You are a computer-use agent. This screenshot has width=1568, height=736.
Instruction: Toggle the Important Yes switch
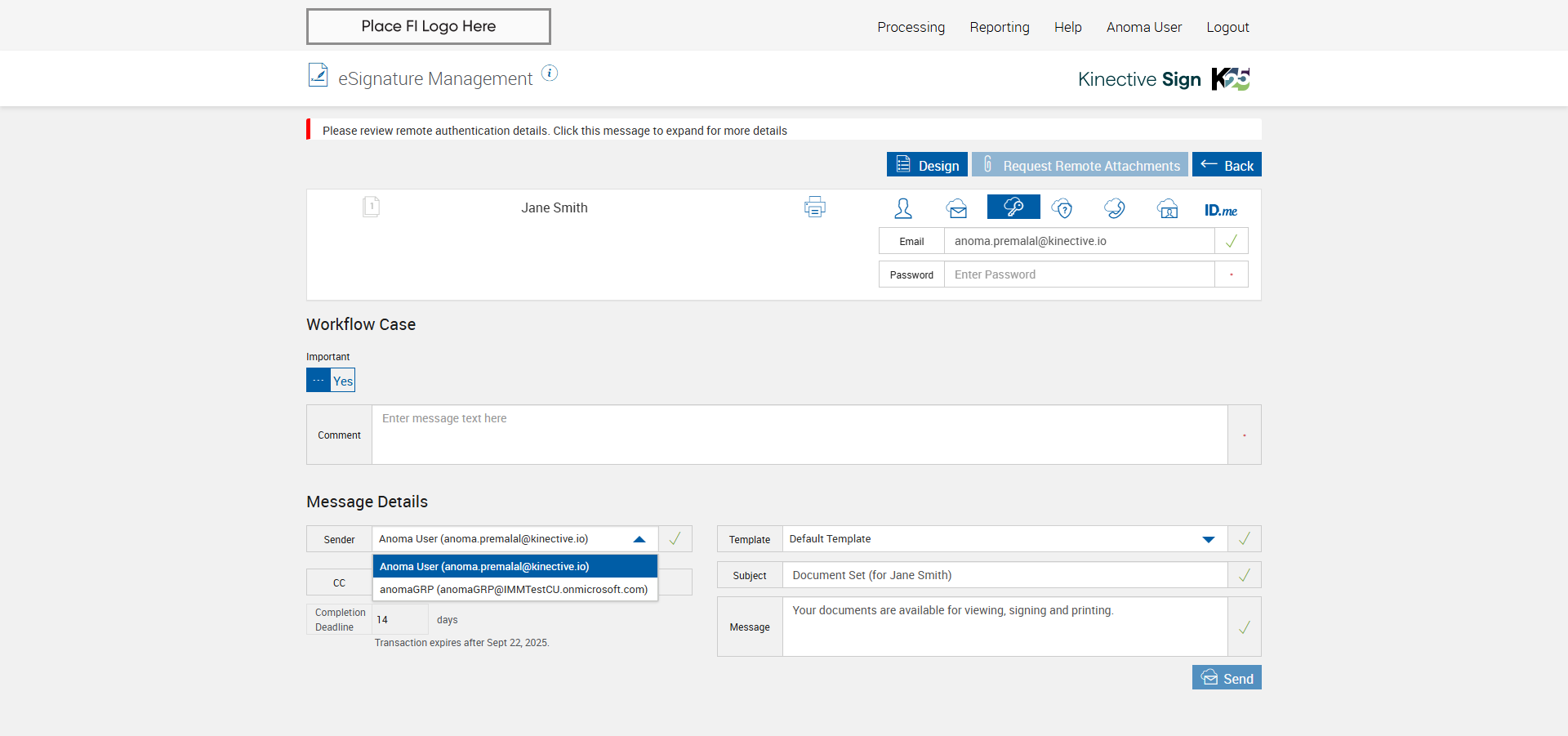331,381
